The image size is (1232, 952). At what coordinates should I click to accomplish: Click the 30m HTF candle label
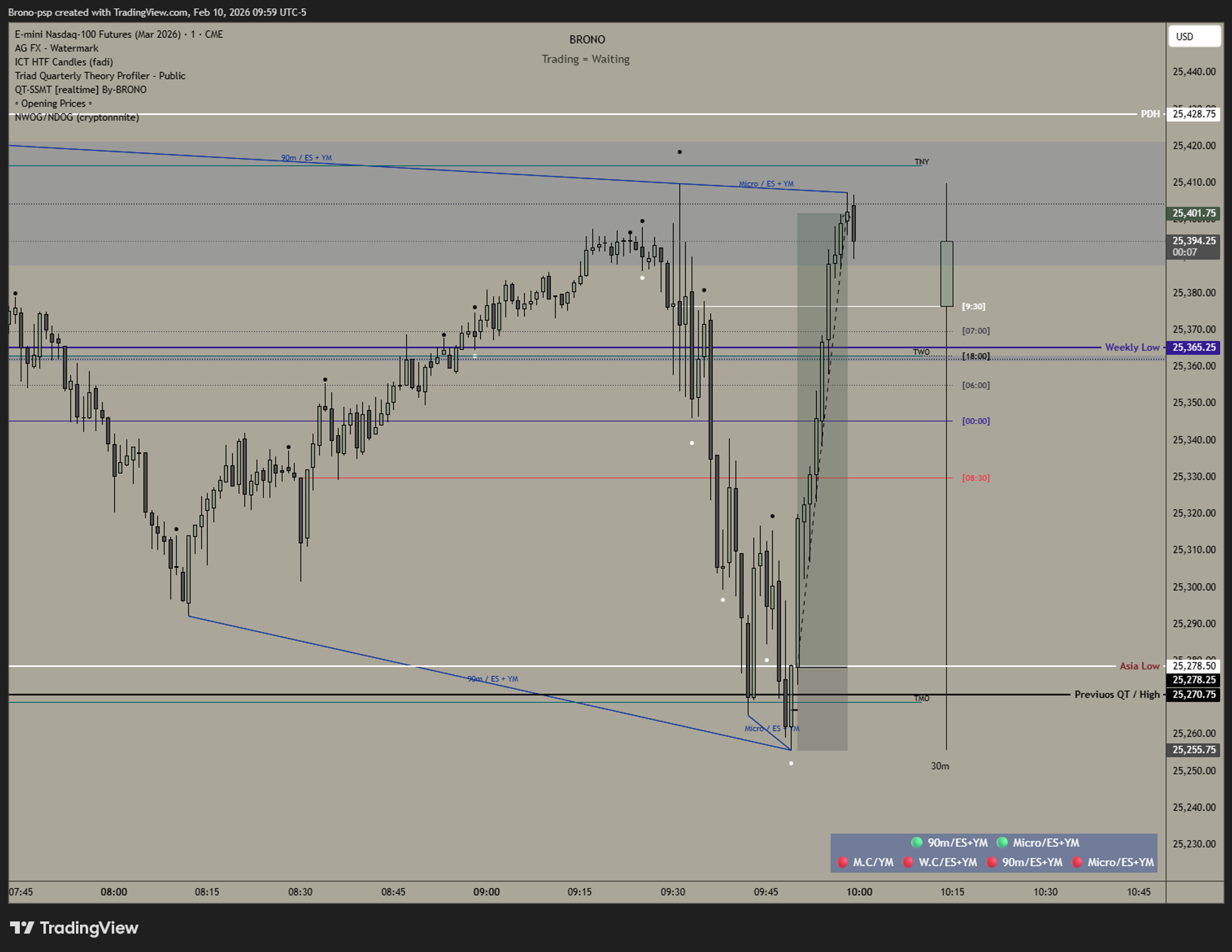pos(940,766)
